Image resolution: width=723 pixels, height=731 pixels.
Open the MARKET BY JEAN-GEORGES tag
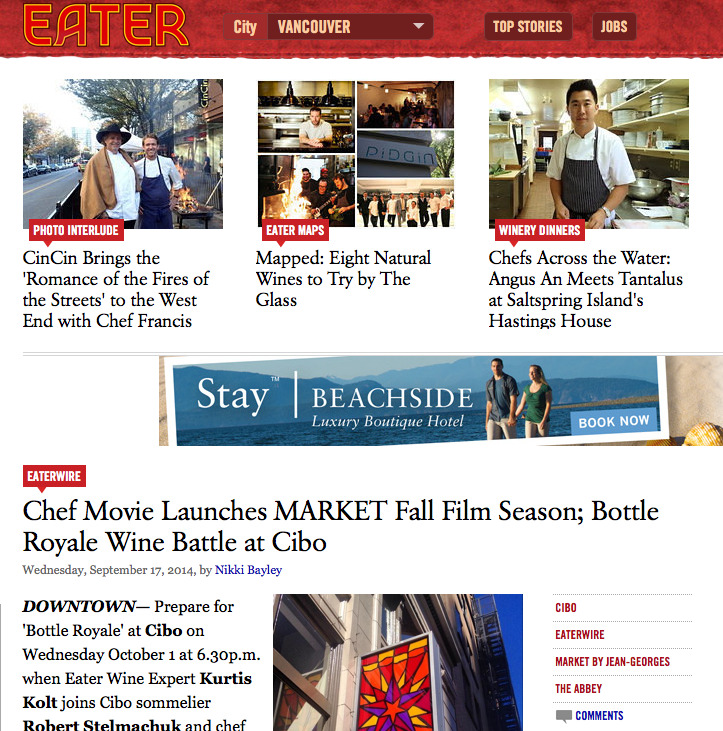[613, 662]
